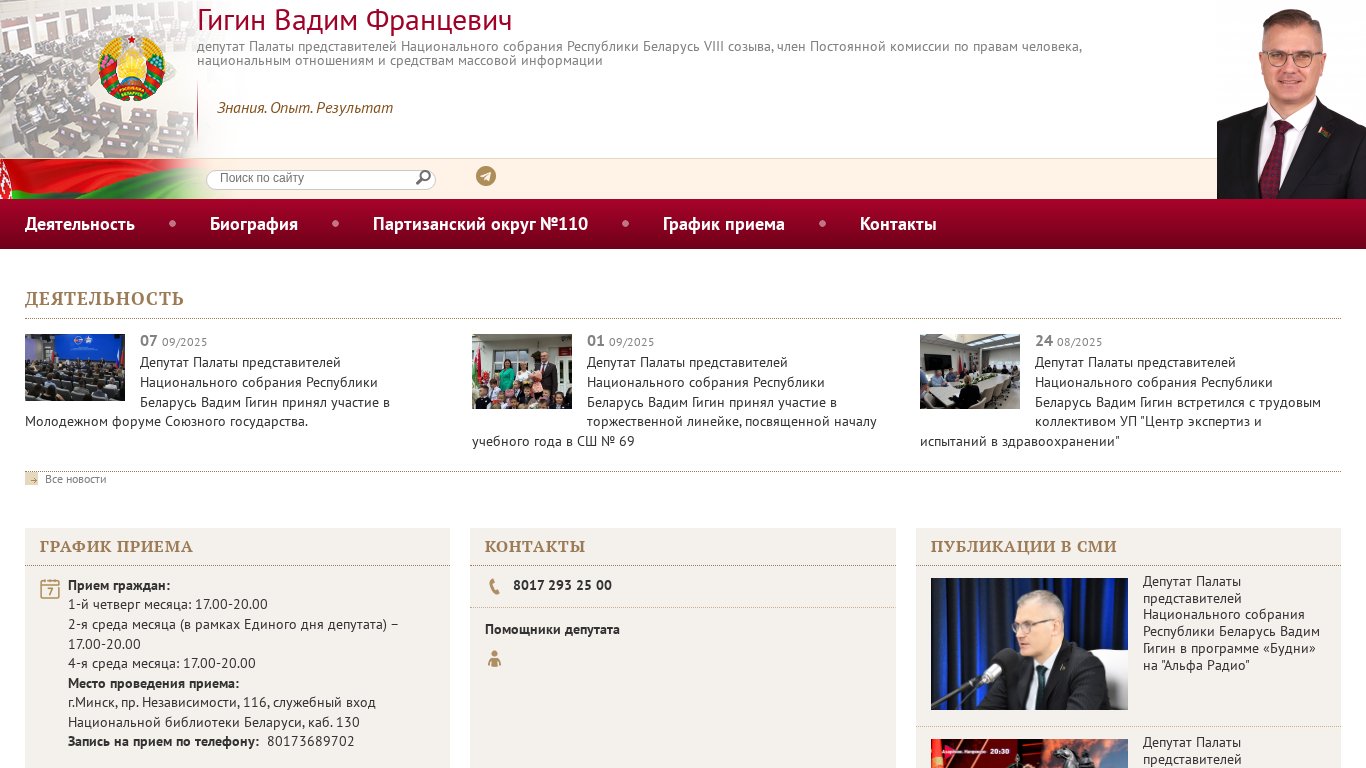
Task: Click the Место проведения приема: label
Action: (x=153, y=684)
